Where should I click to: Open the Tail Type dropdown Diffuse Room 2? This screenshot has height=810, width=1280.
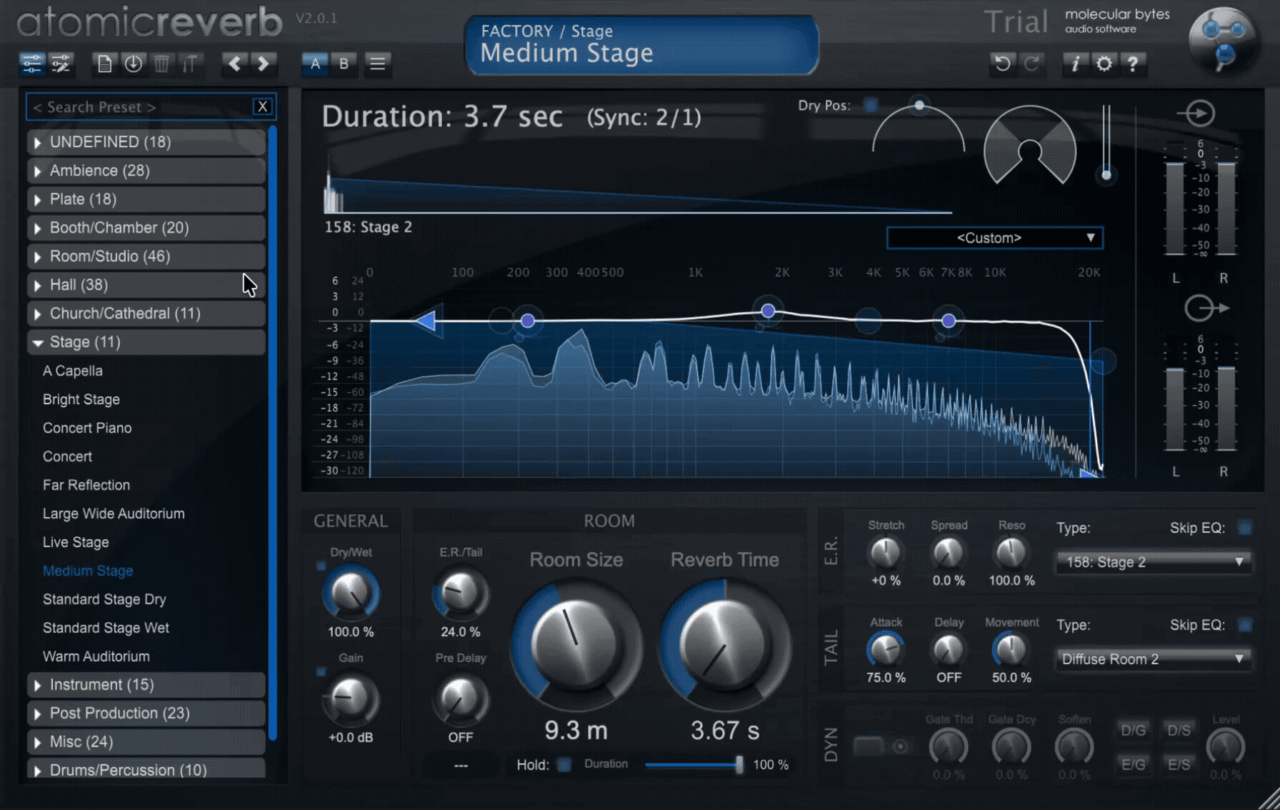tap(1154, 659)
